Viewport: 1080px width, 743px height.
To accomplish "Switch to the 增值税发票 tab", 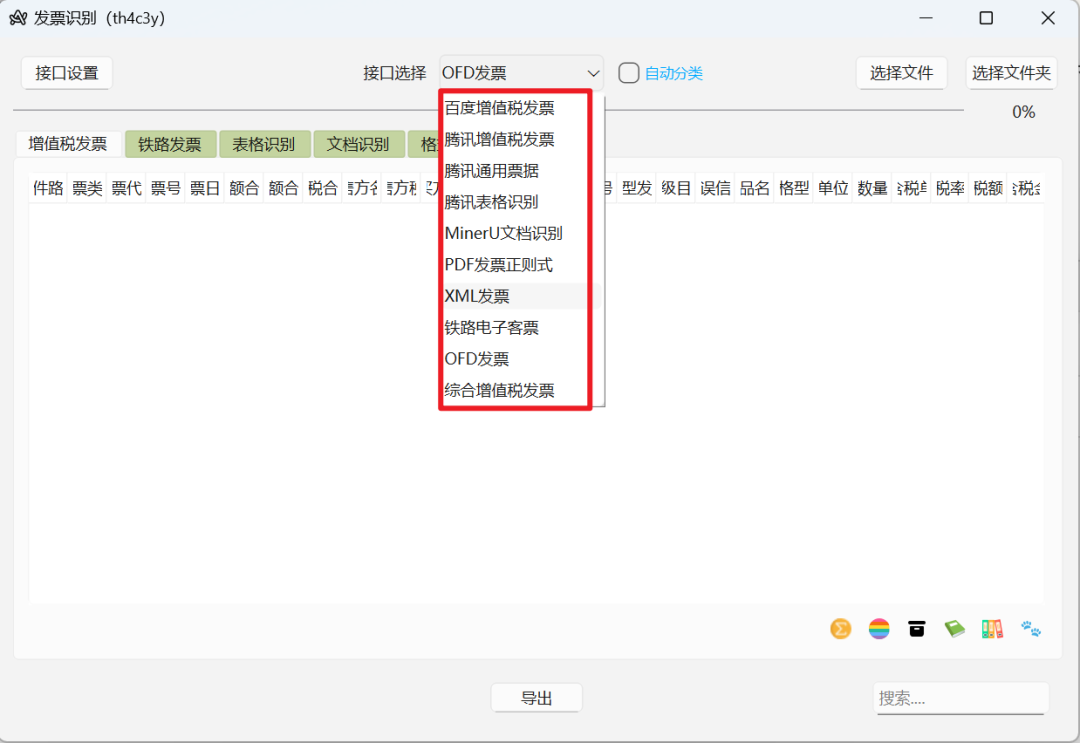I will (x=67, y=143).
